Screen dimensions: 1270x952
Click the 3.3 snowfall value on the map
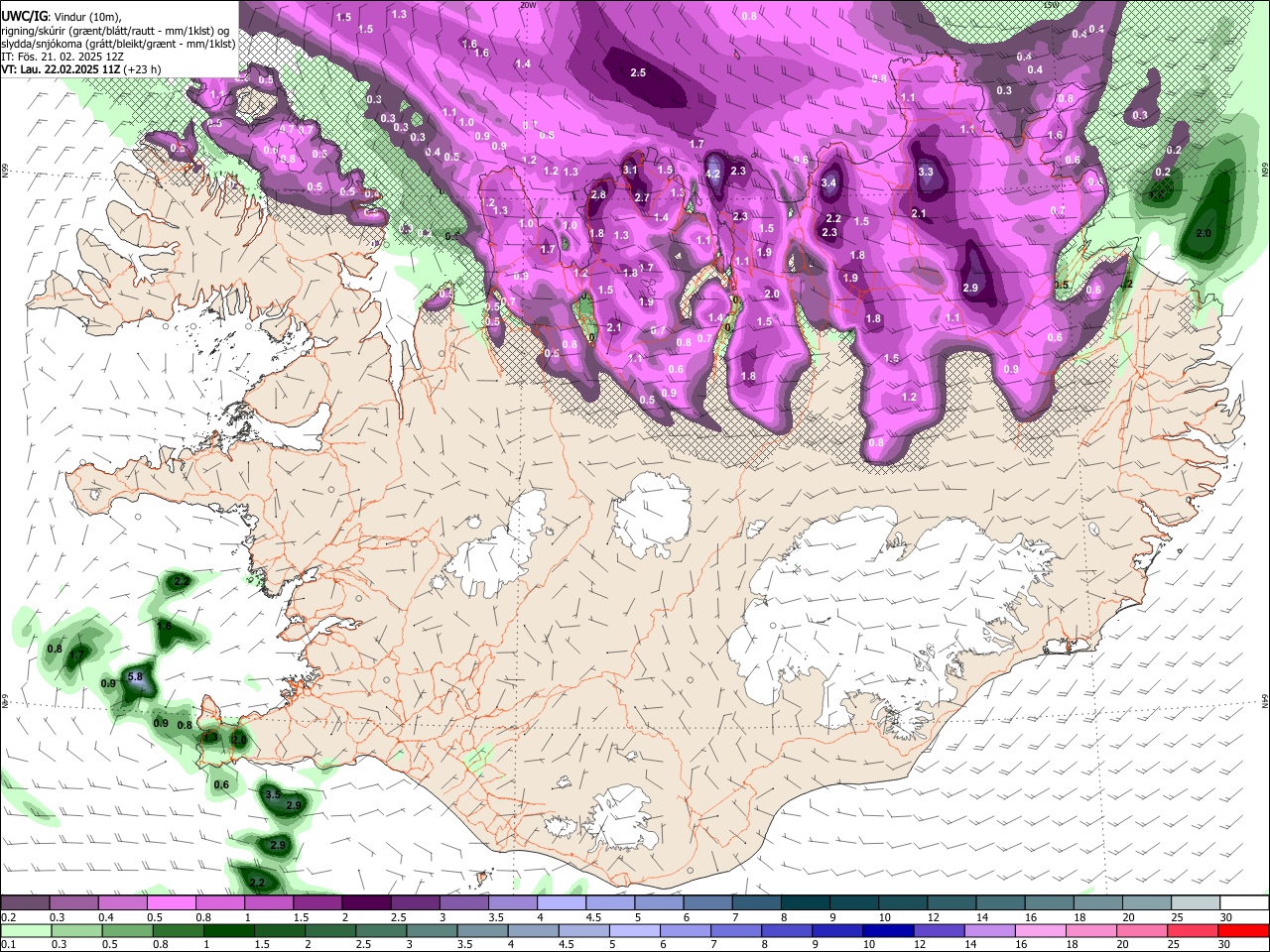(x=926, y=172)
